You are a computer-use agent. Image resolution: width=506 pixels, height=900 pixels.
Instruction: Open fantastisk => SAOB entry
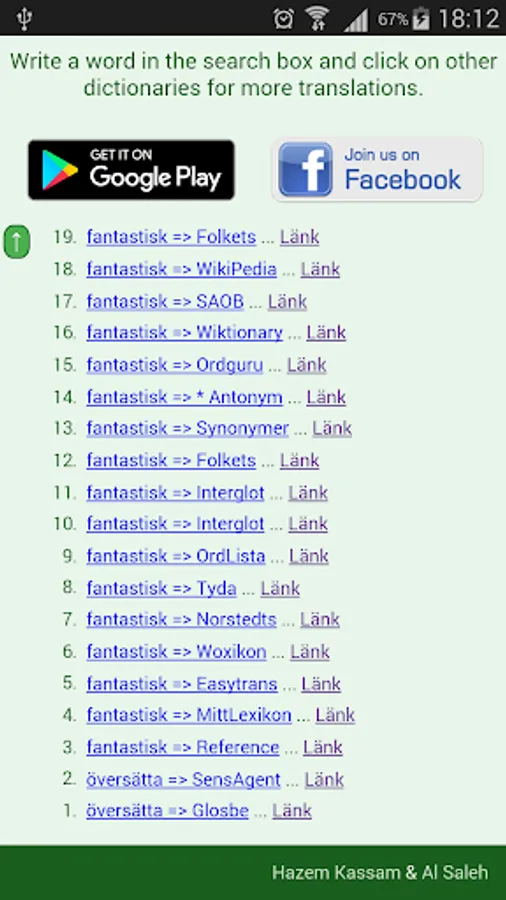pyautogui.click(x=165, y=301)
